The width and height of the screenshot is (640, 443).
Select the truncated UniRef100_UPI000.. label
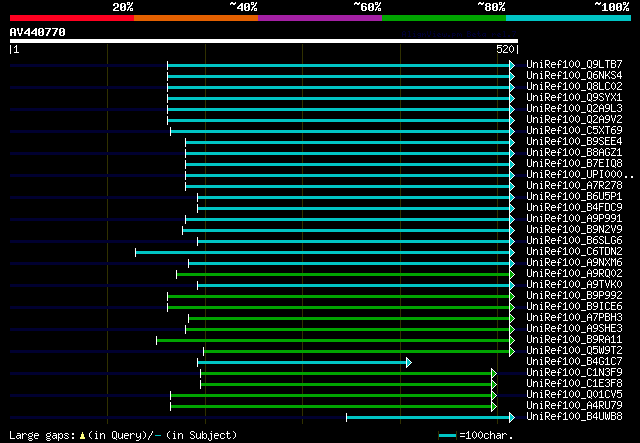(x=580, y=175)
